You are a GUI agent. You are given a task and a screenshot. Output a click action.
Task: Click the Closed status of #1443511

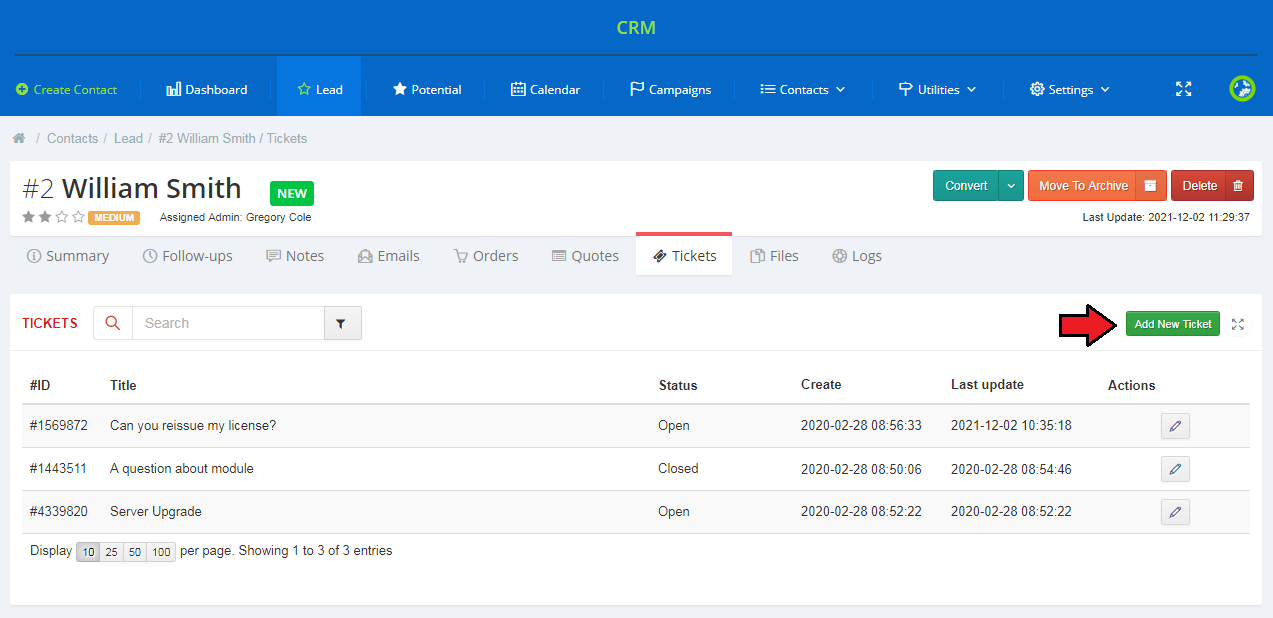coord(678,468)
